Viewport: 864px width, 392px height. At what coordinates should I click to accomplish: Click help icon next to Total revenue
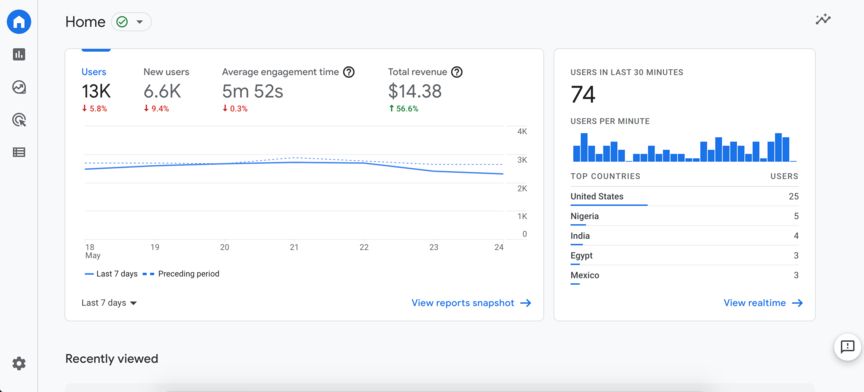pyautogui.click(x=457, y=72)
